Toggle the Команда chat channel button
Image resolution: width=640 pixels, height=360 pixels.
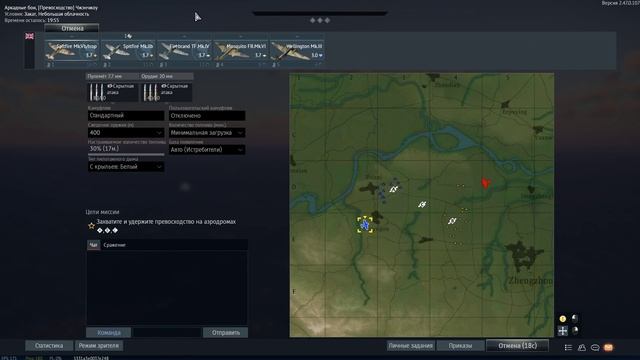(x=109, y=333)
